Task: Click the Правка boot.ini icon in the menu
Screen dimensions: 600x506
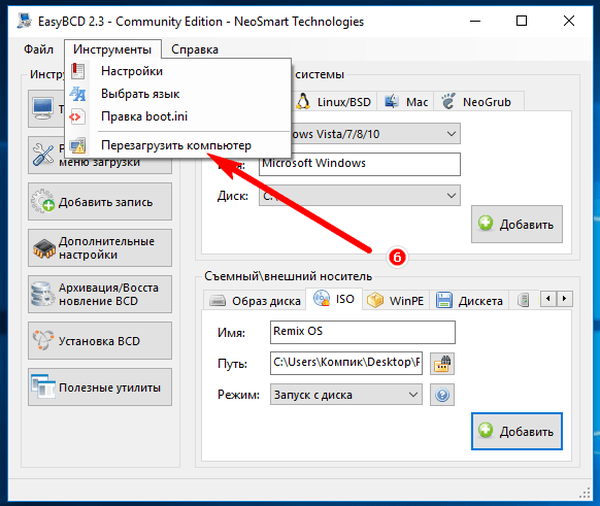Action: click(x=78, y=117)
